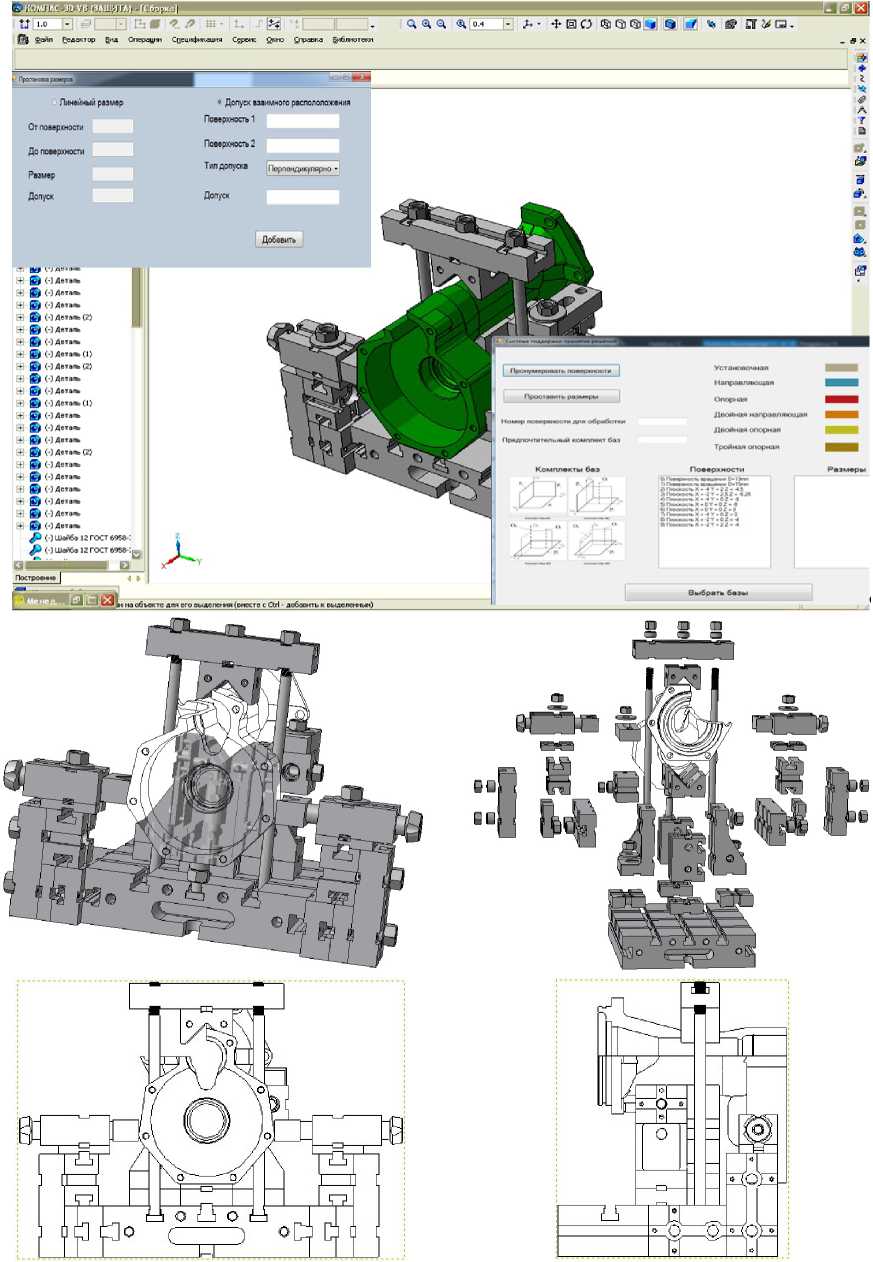
Task: Switch to the Построение tab
Action: [37, 578]
